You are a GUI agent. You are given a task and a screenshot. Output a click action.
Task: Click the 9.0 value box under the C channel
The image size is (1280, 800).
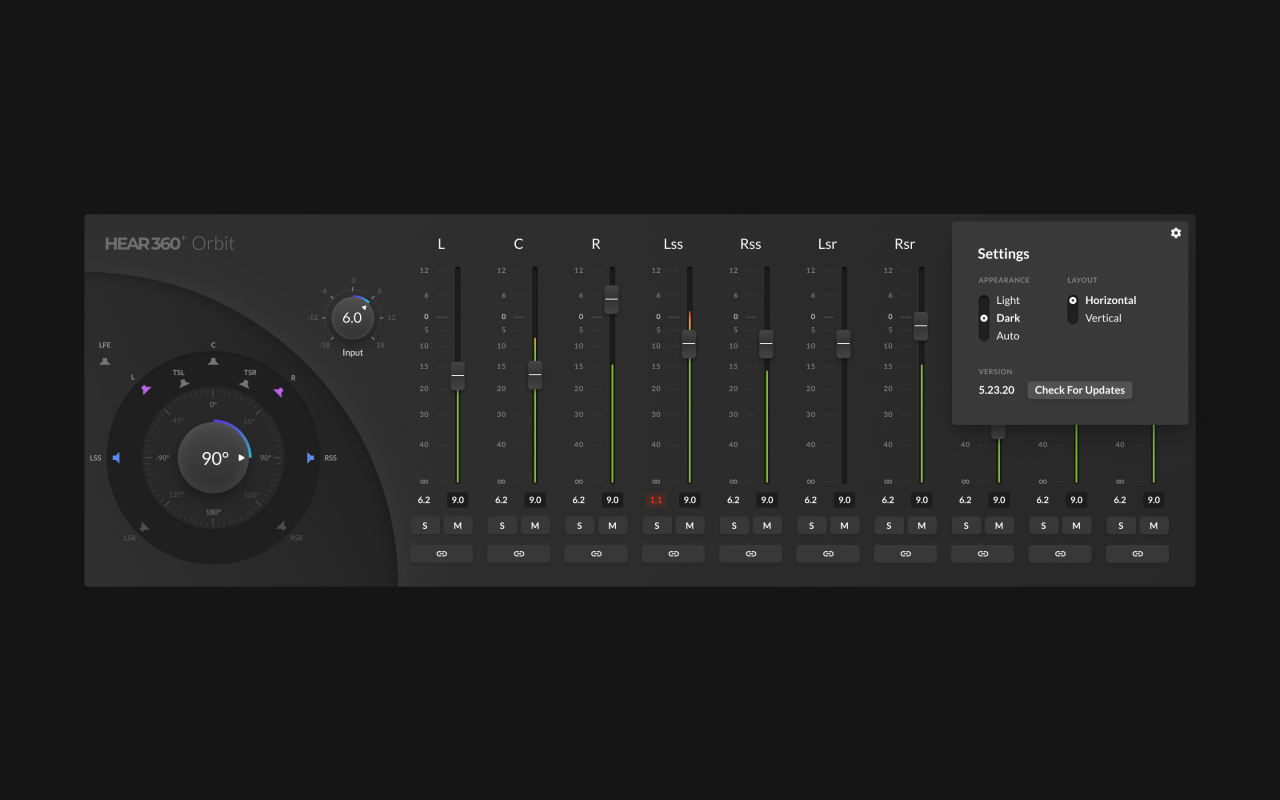pyautogui.click(x=535, y=500)
